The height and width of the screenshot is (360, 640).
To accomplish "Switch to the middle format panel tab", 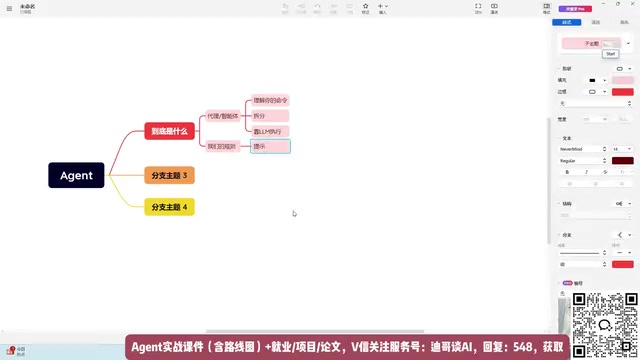I will point(596,22).
